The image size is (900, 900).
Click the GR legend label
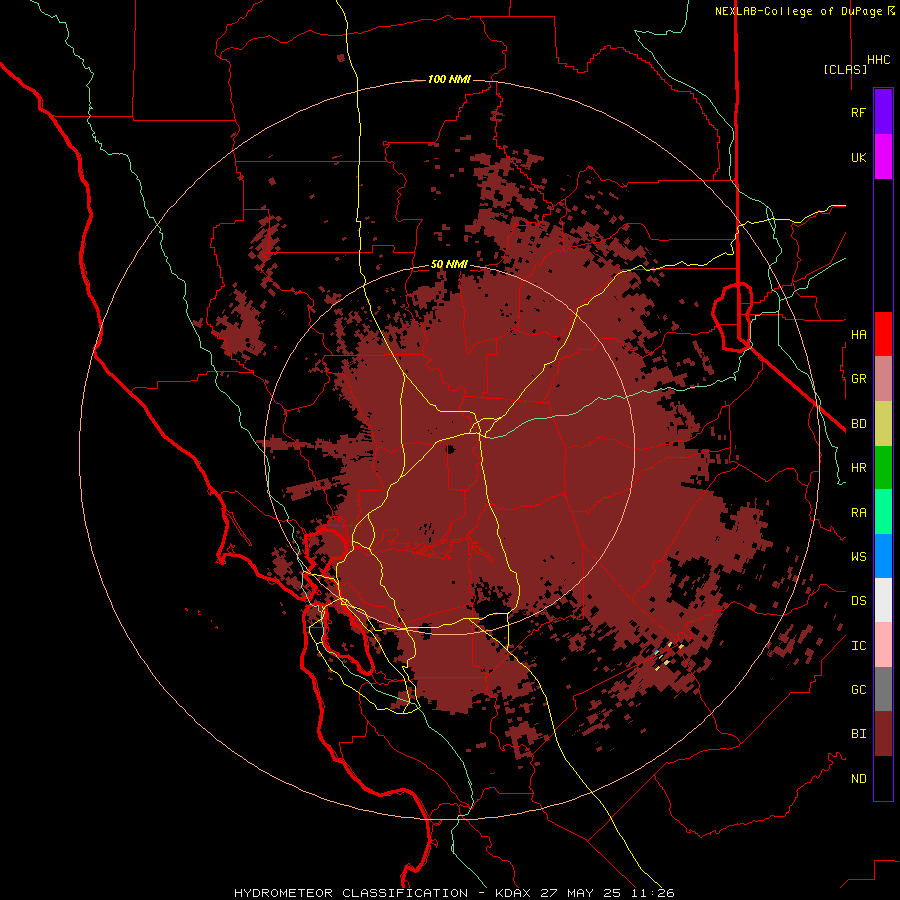pyautogui.click(x=858, y=379)
